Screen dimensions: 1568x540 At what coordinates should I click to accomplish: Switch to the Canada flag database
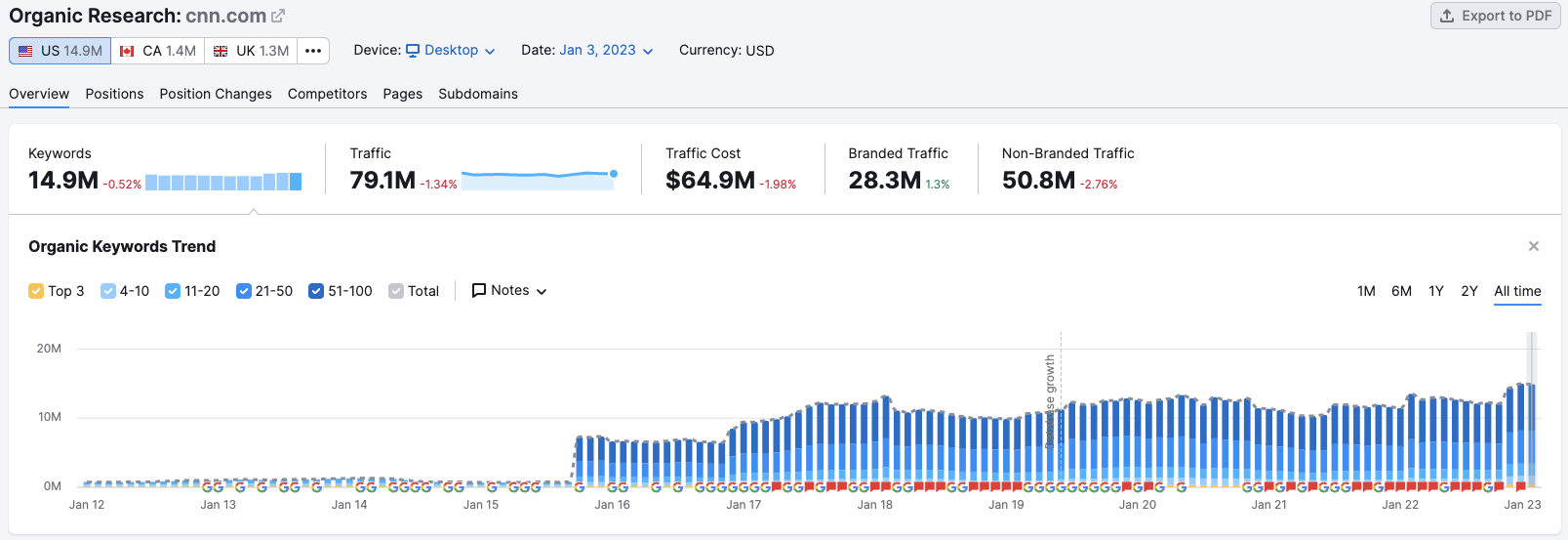(158, 51)
